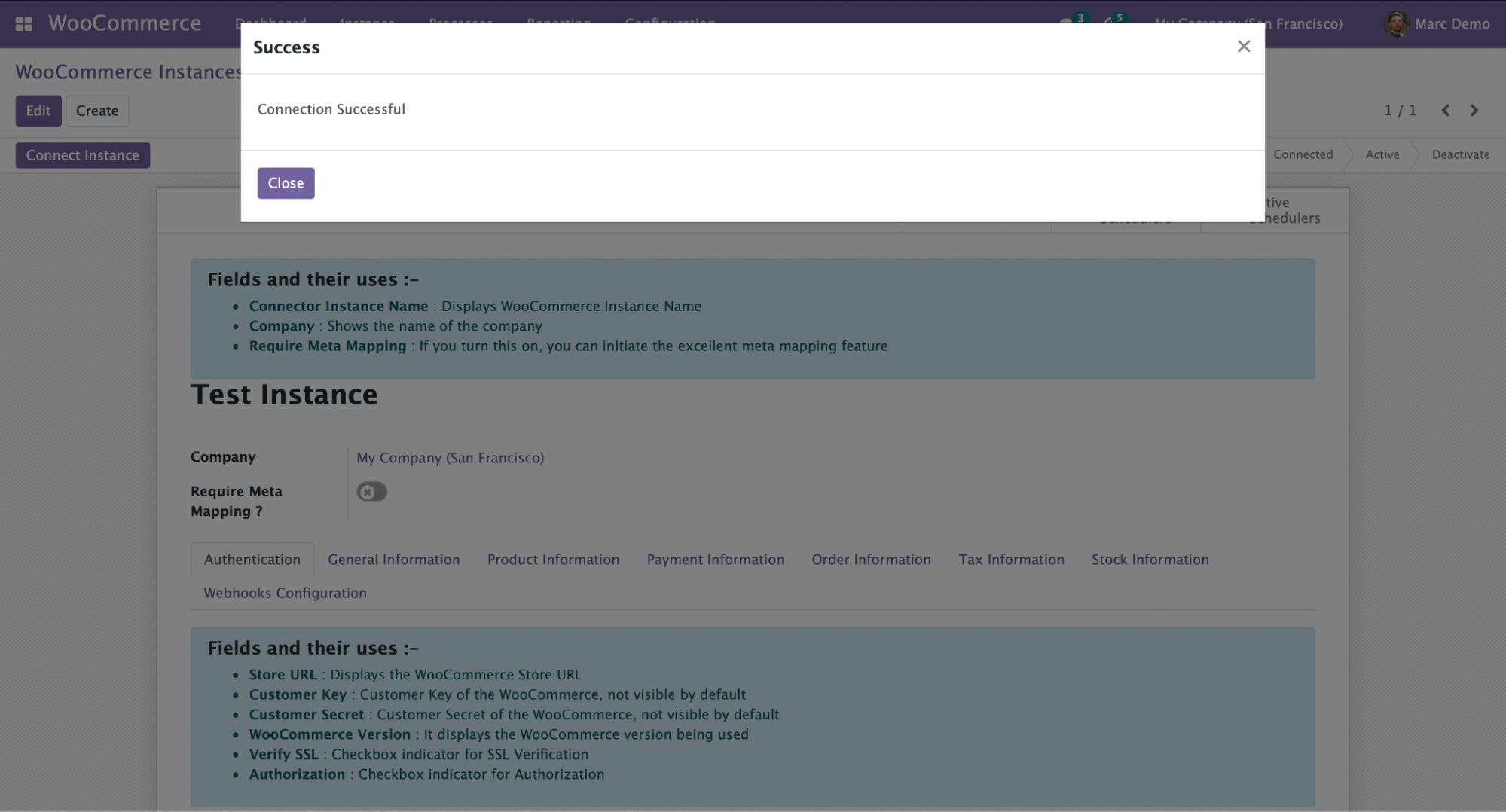Open the Webhooks Configuration tab

point(285,593)
